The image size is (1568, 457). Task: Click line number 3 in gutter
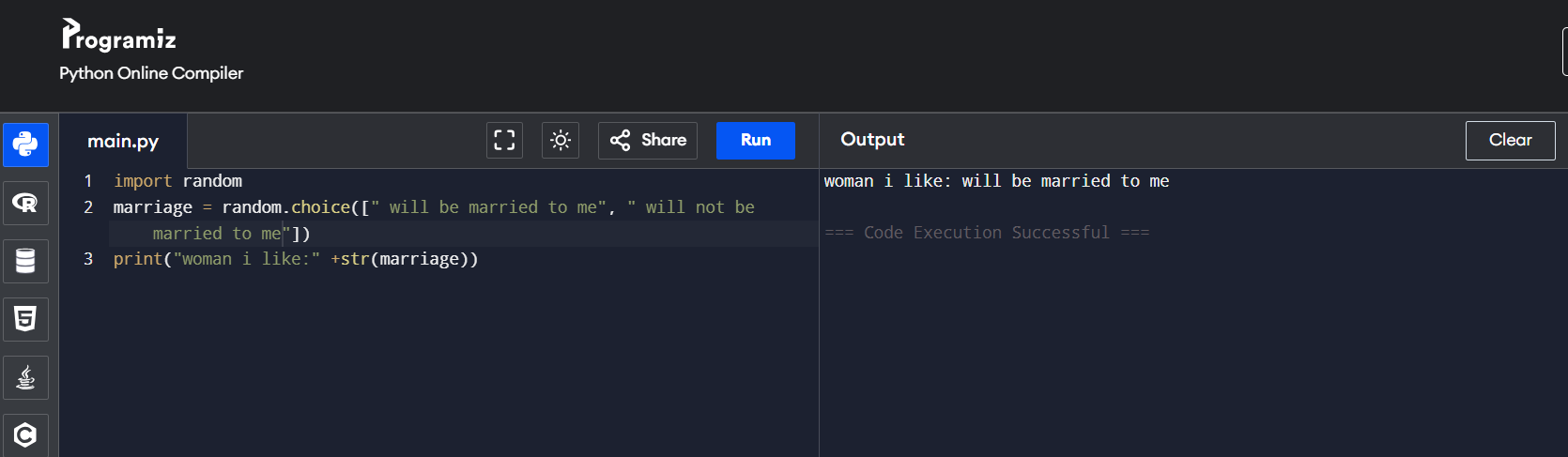pyautogui.click(x=88, y=259)
